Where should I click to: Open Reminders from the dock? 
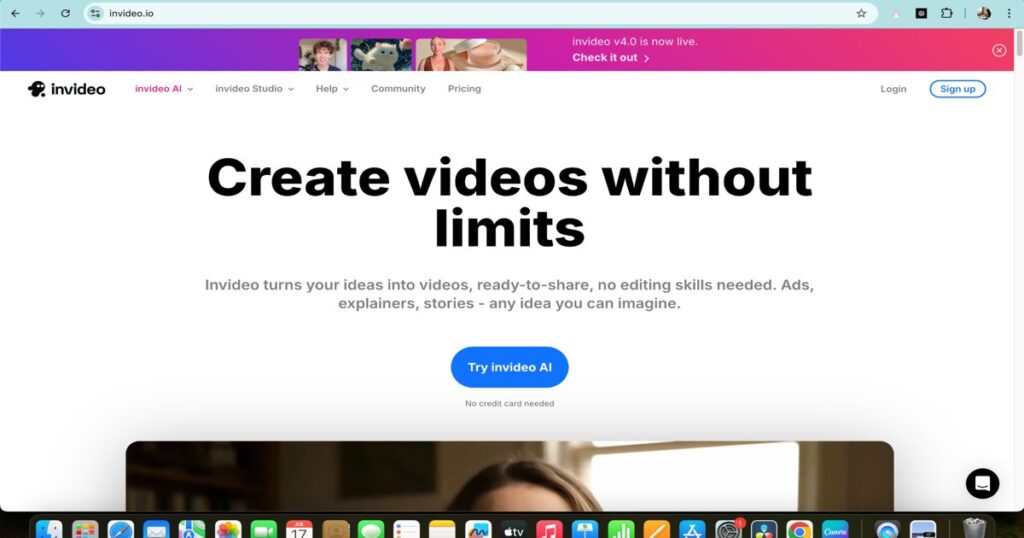406,530
